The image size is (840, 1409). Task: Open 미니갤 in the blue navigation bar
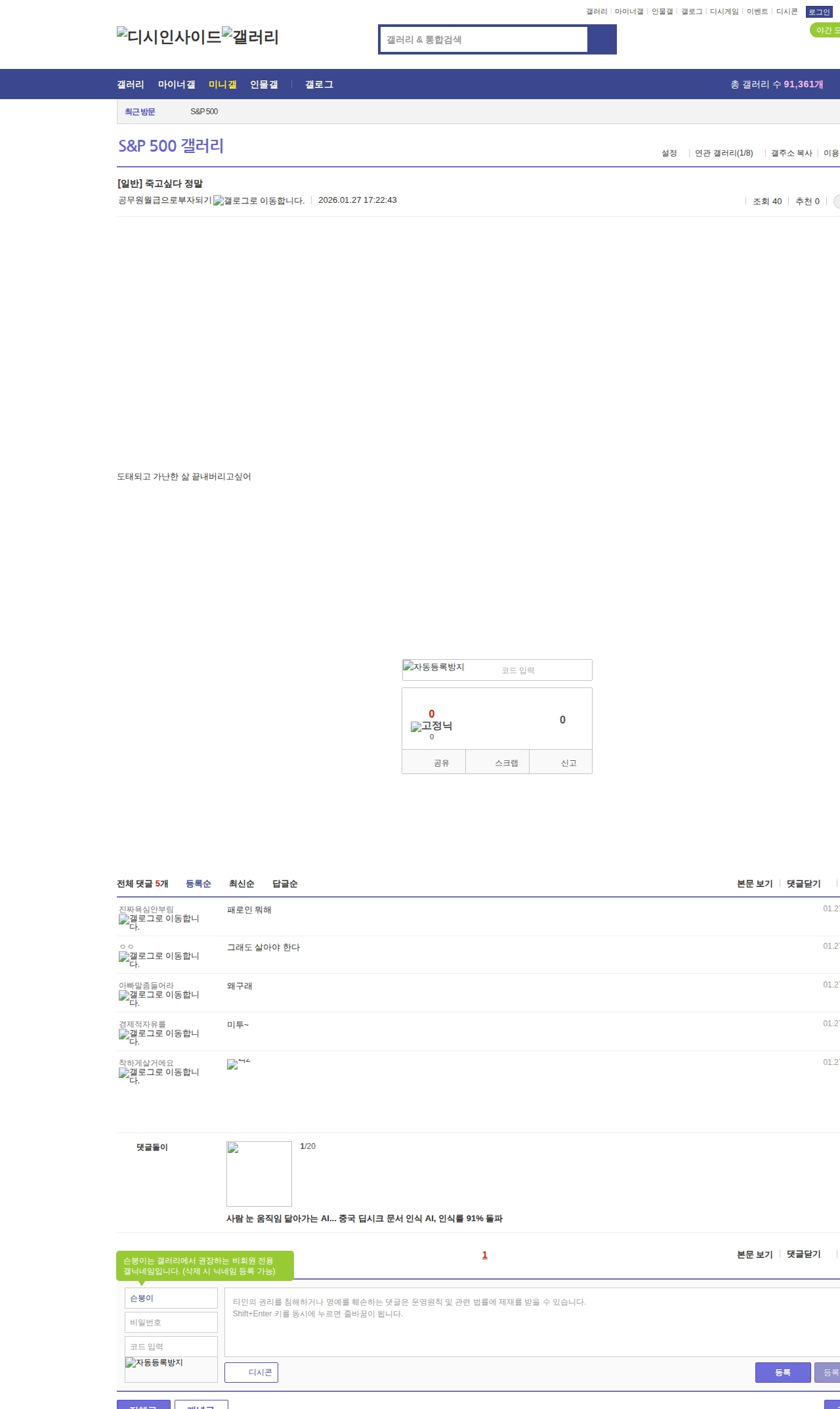222,85
